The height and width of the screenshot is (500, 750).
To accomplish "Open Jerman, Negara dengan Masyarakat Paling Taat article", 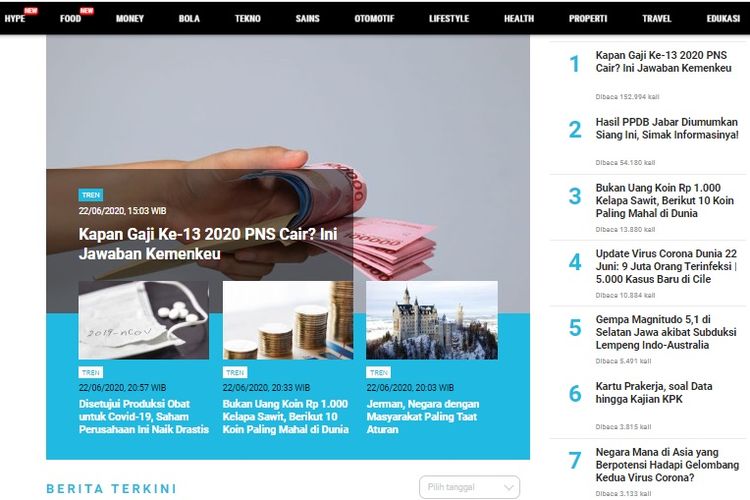I will 423,416.
